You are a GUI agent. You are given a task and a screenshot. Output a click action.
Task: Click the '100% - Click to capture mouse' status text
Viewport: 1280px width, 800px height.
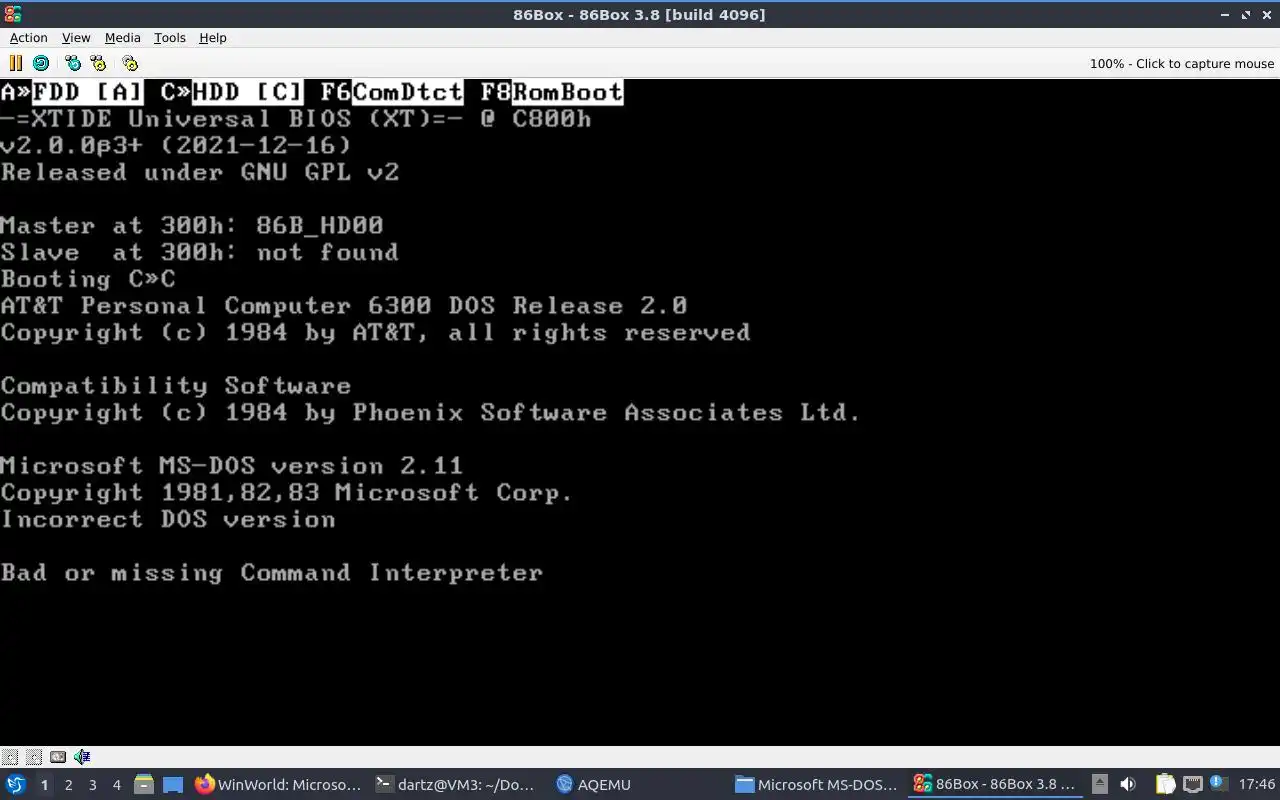(x=1182, y=63)
